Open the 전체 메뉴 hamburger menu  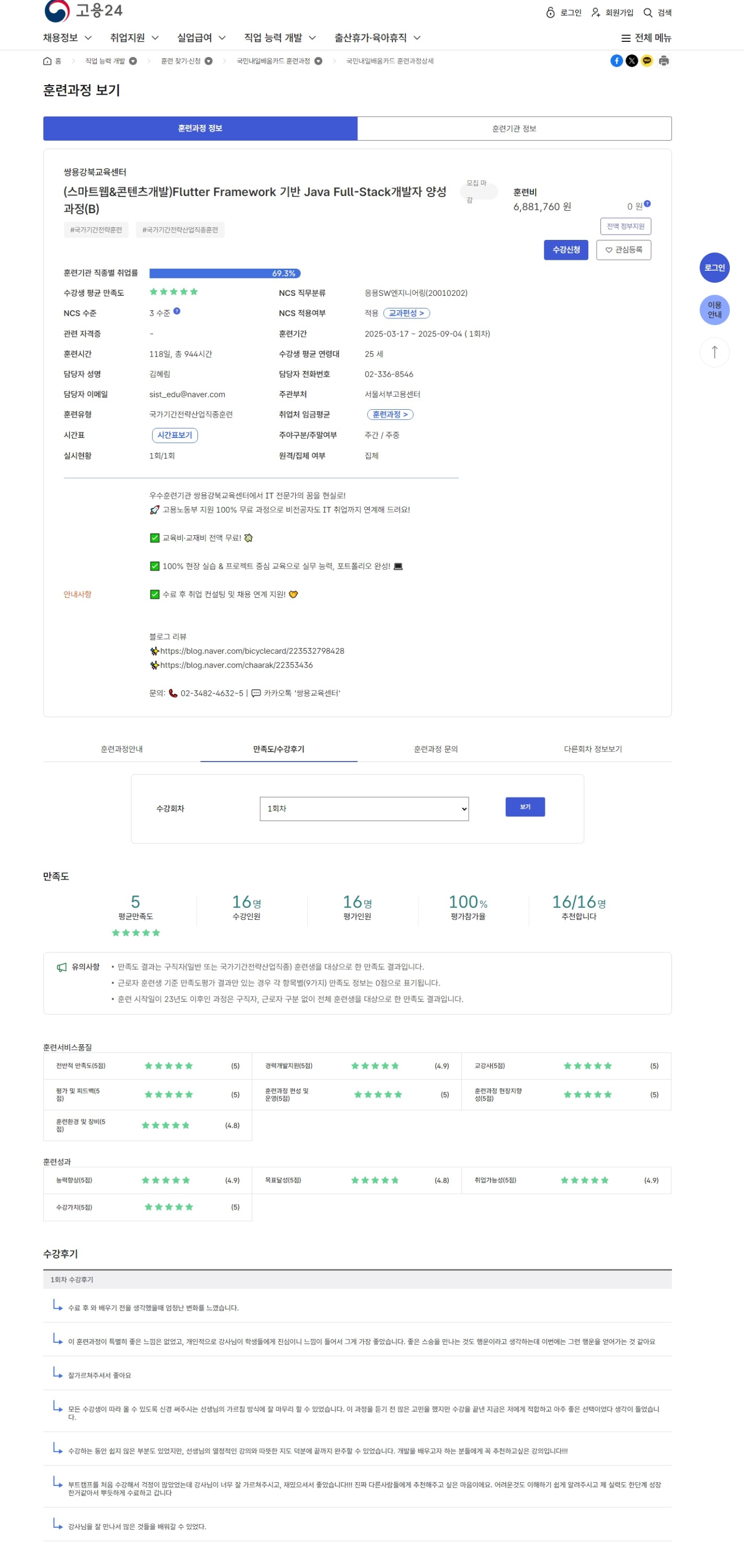(x=645, y=38)
